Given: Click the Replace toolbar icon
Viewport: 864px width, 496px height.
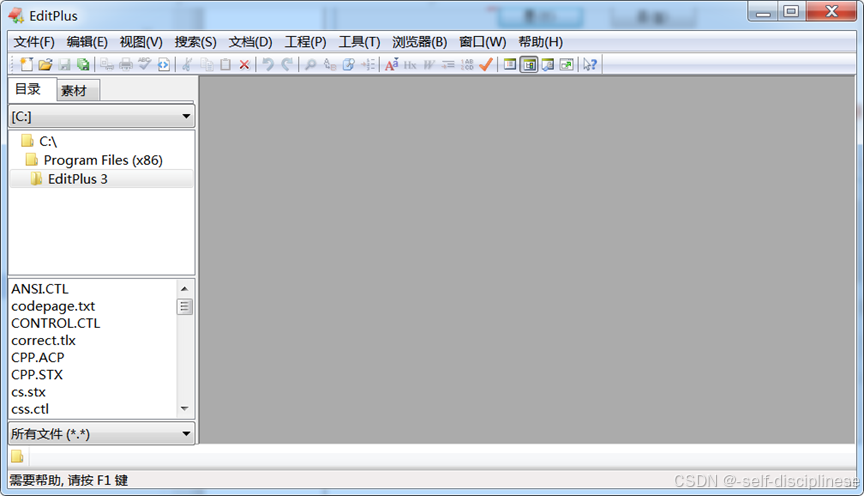Looking at the screenshot, I should [x=330, y=64].
